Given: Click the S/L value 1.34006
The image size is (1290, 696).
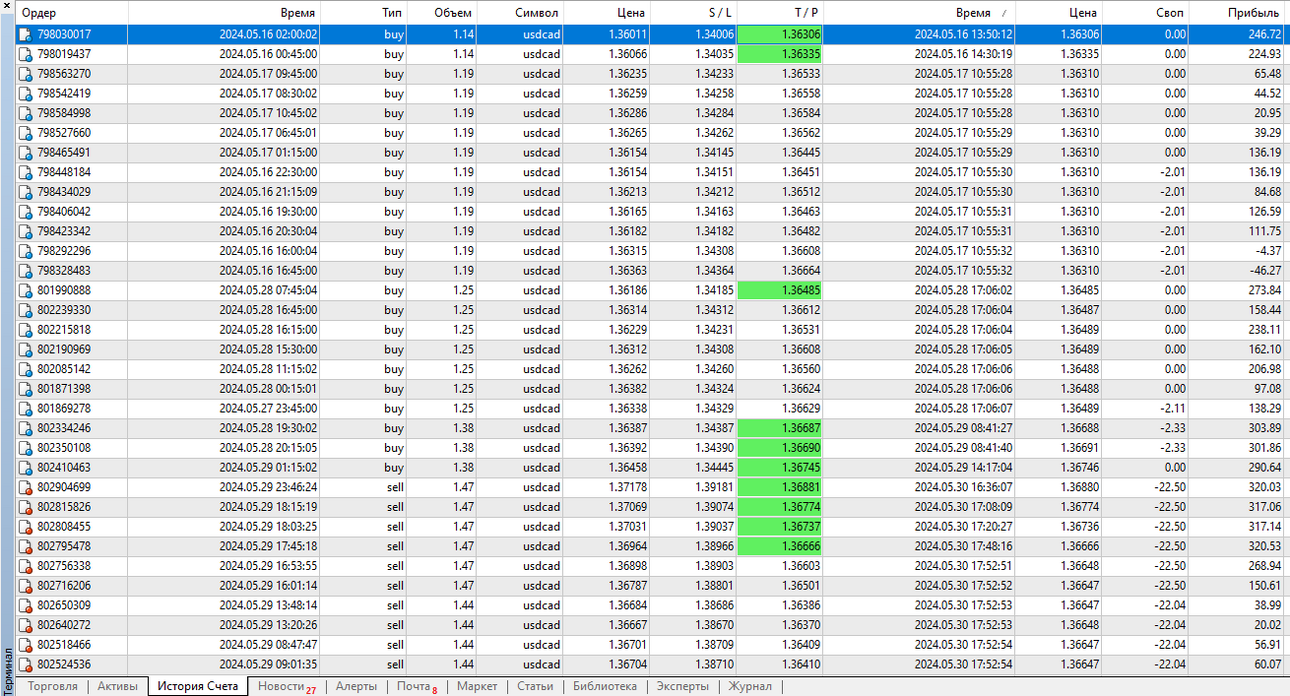Looking at the screenshot, I should (x=714, y=34).
